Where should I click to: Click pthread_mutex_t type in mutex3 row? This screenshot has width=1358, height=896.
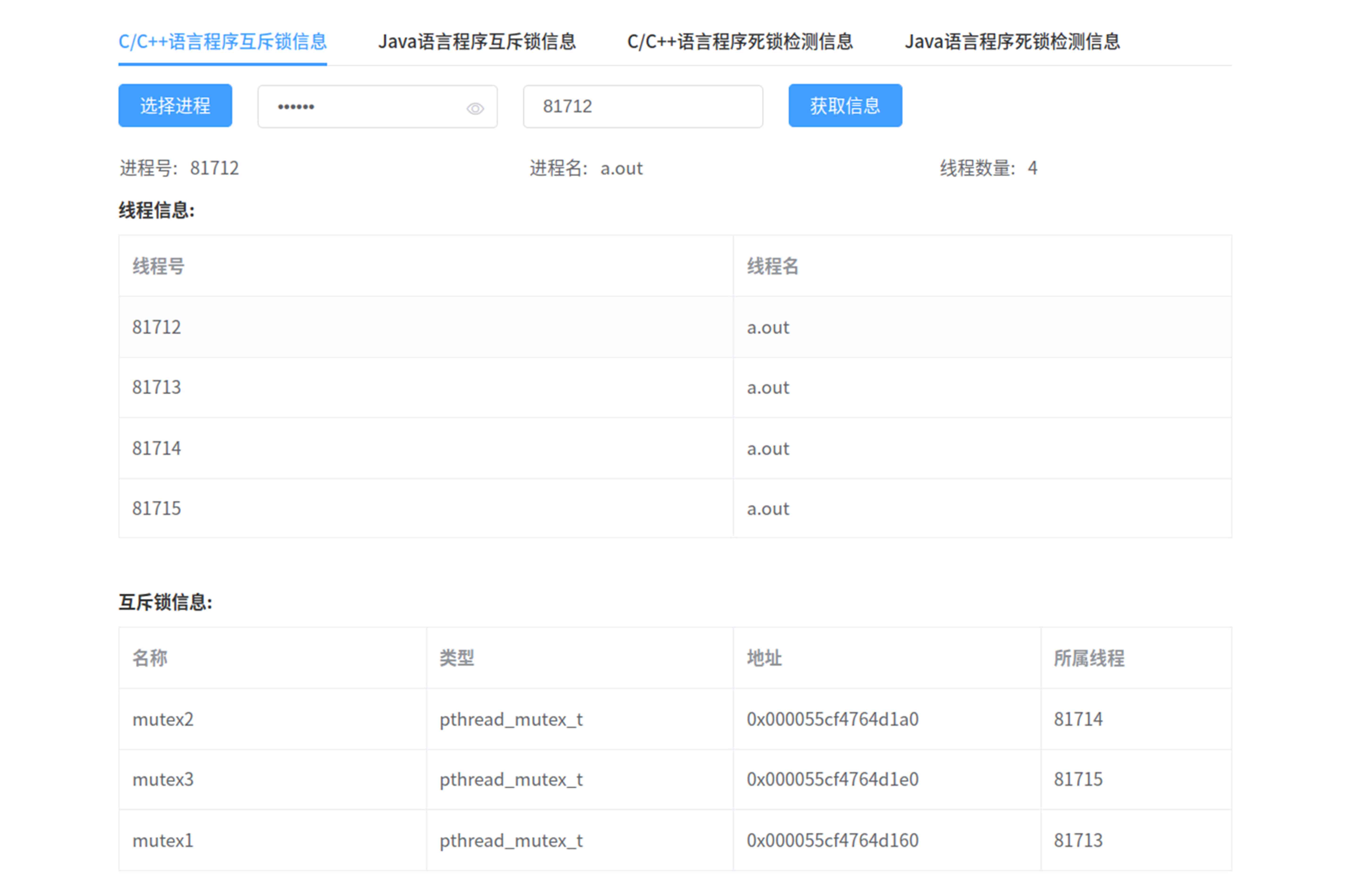(x=511, y=780)
